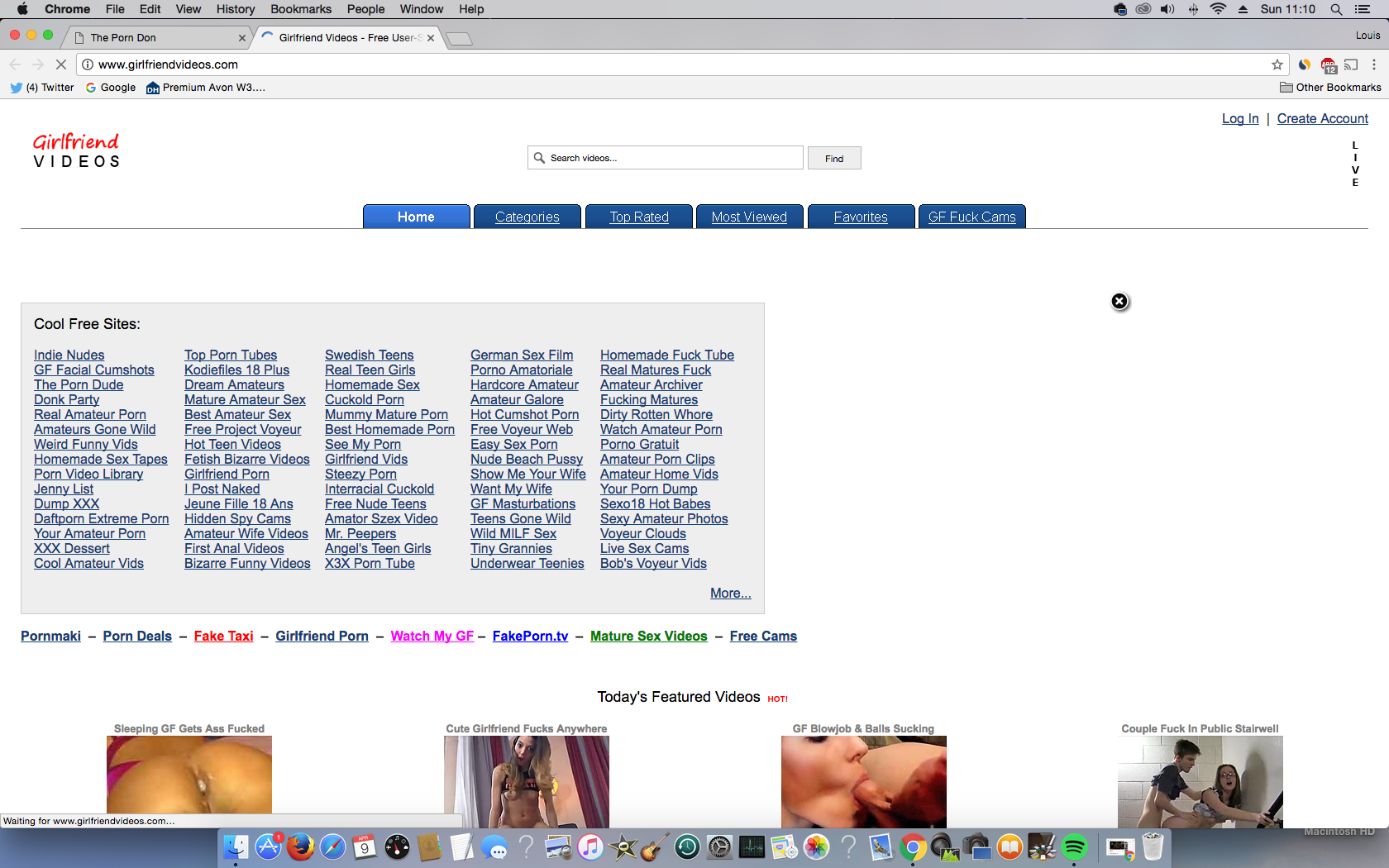
Task: Click the Cast icon in Chrome toolbar
Action: click(x=1351, y=64)
